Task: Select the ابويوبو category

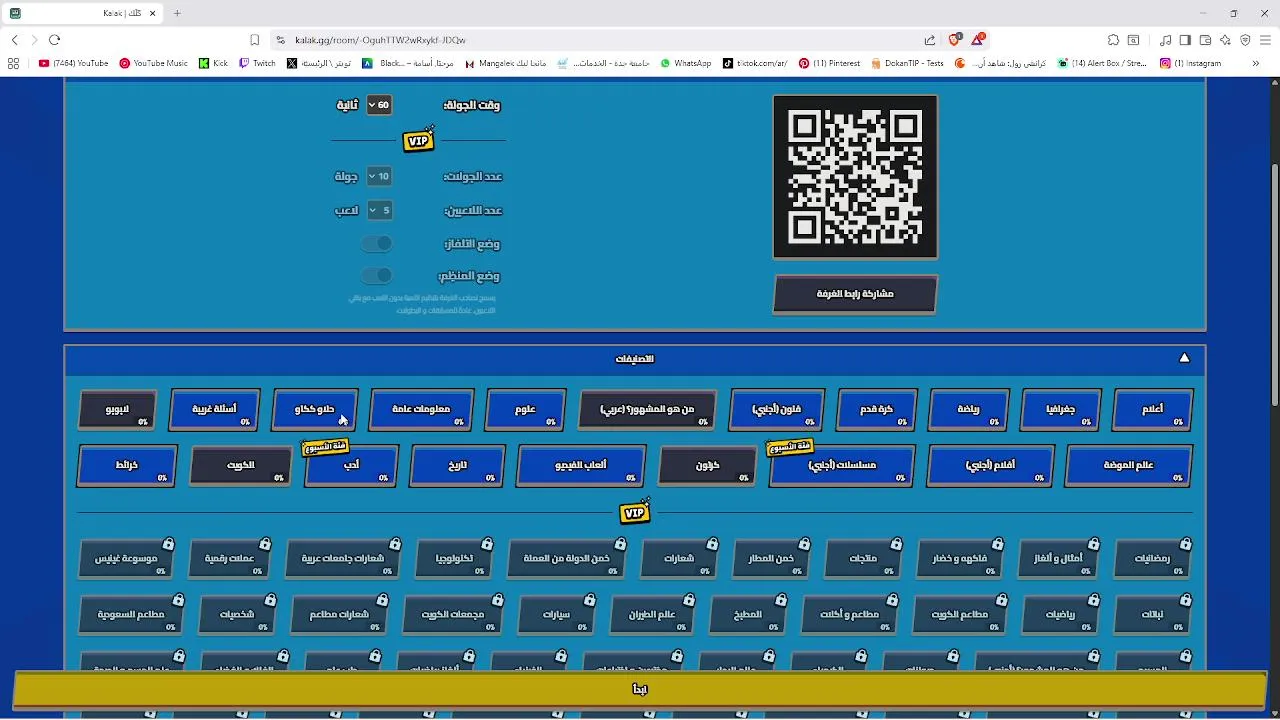Action: (117, 410)
